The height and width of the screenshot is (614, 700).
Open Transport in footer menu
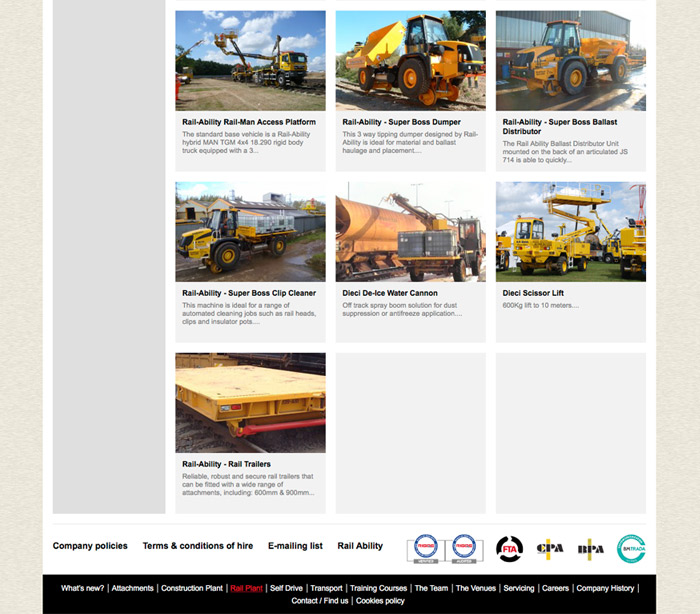coord(326,588)
